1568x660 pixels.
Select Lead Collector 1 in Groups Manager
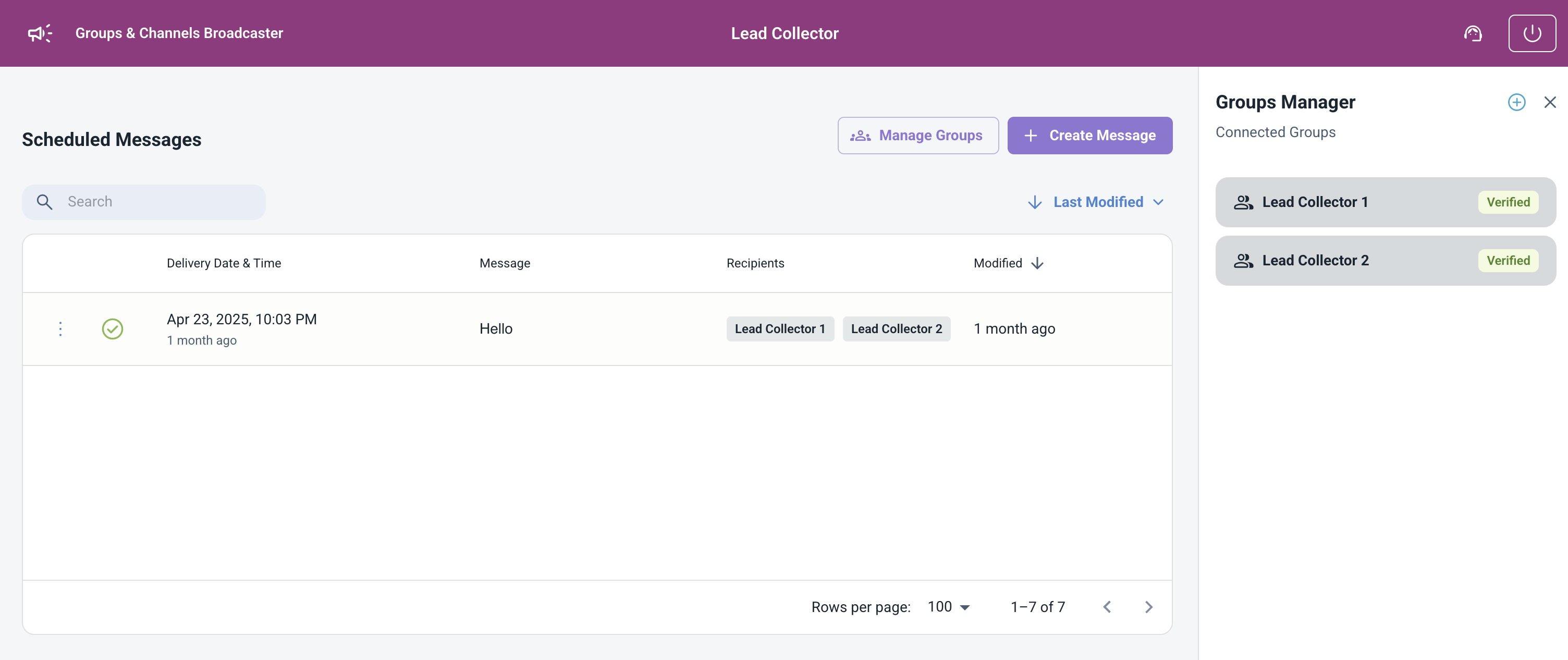pos(1386,202)
